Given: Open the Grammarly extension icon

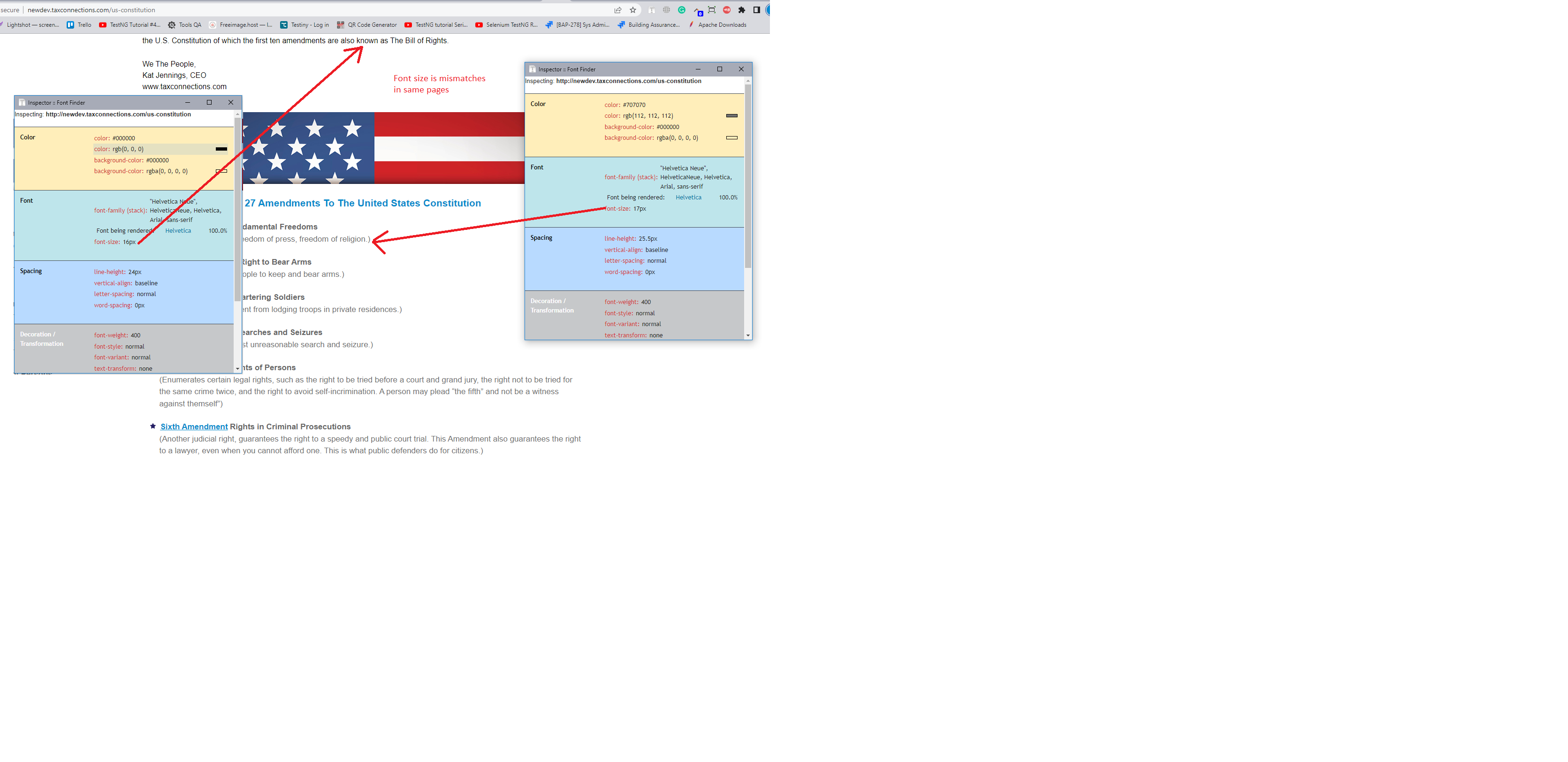Looking at the screenshot, I should tap(682, 10).
